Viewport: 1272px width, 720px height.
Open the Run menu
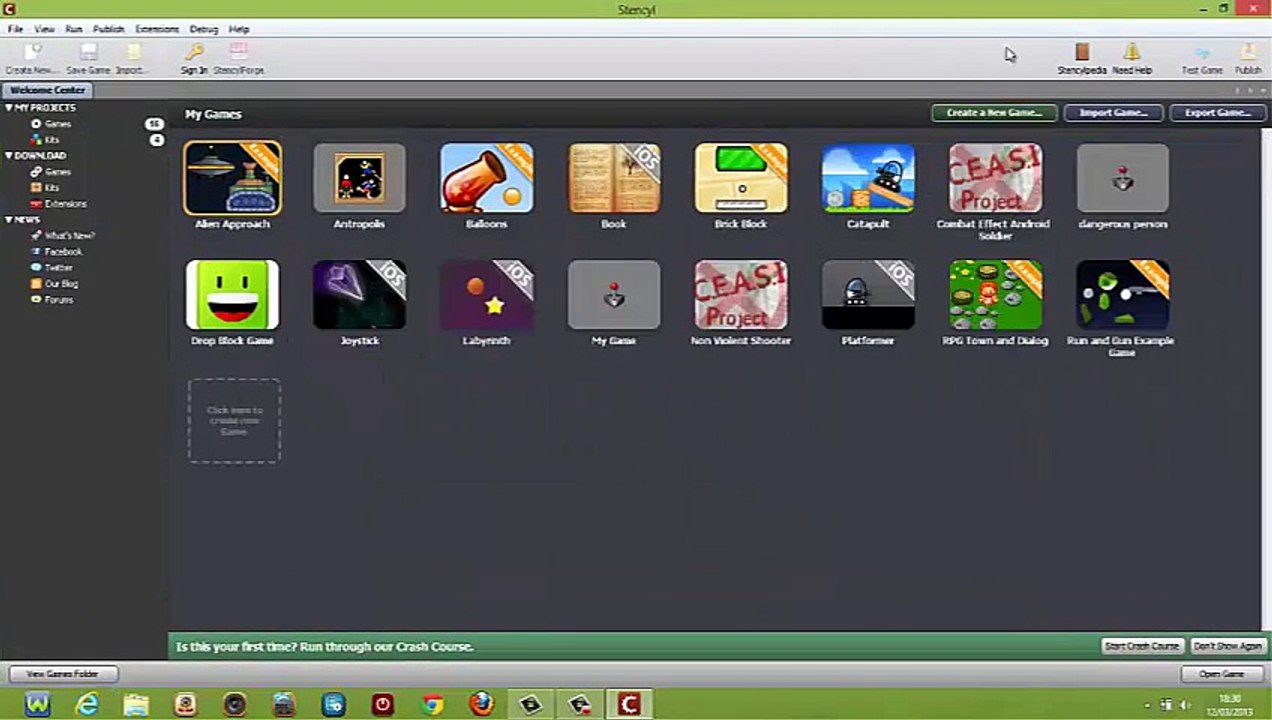(74, 29)
